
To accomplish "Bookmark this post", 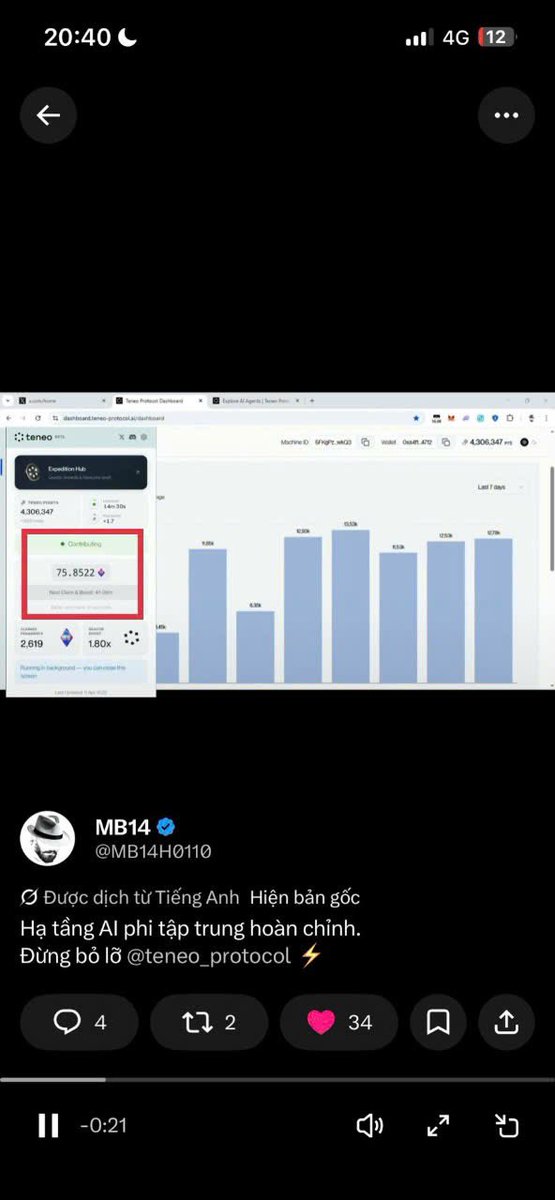I will [x=437, y=1022].
